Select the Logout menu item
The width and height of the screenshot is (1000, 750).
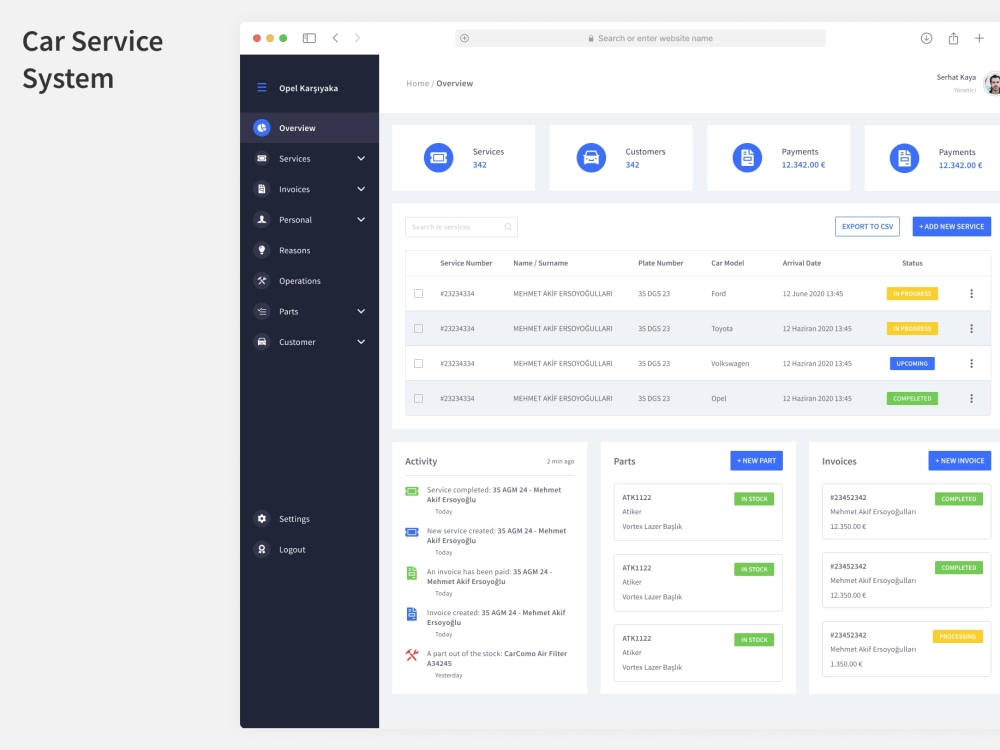click(309, 549)
